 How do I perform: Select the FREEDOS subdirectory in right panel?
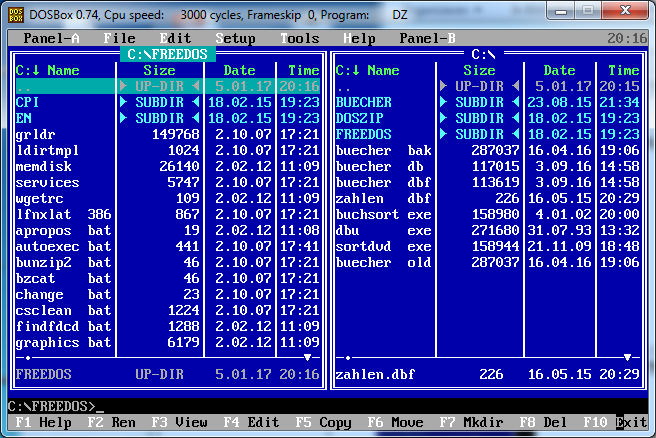click(488, 134)
